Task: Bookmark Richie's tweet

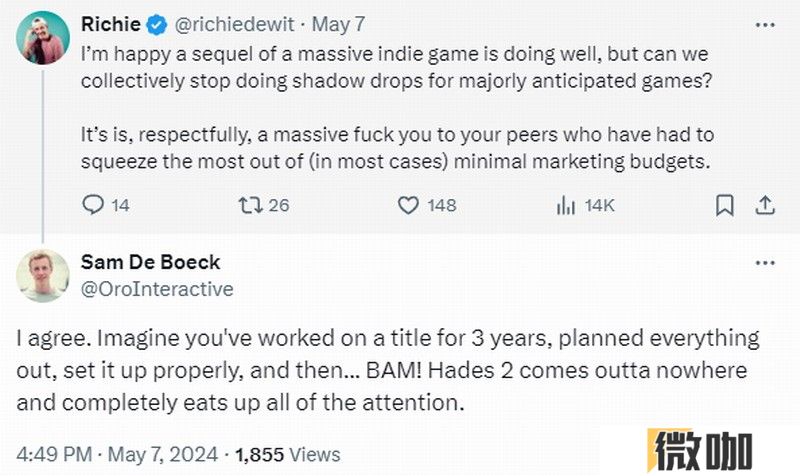Action: 724,205
